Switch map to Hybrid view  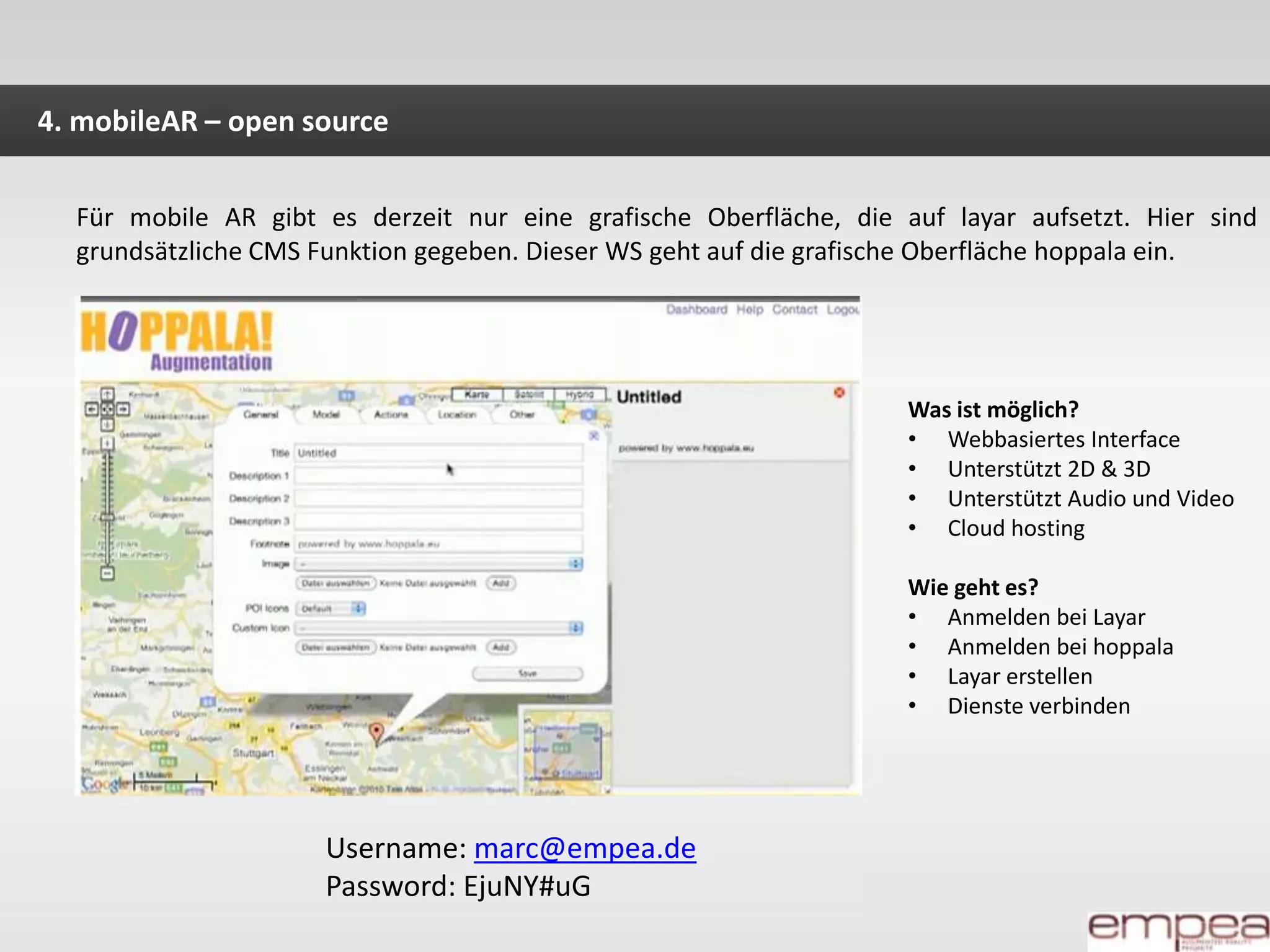tap(579, 395)
